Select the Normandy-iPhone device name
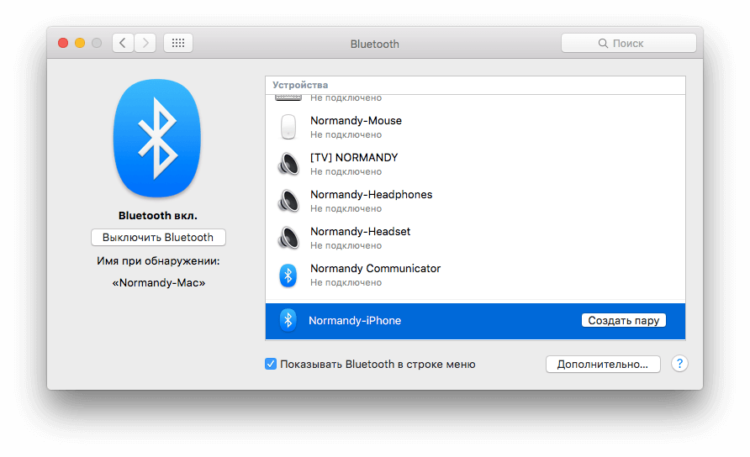Viewport: 750px width, 457px height. click(354, 321)
